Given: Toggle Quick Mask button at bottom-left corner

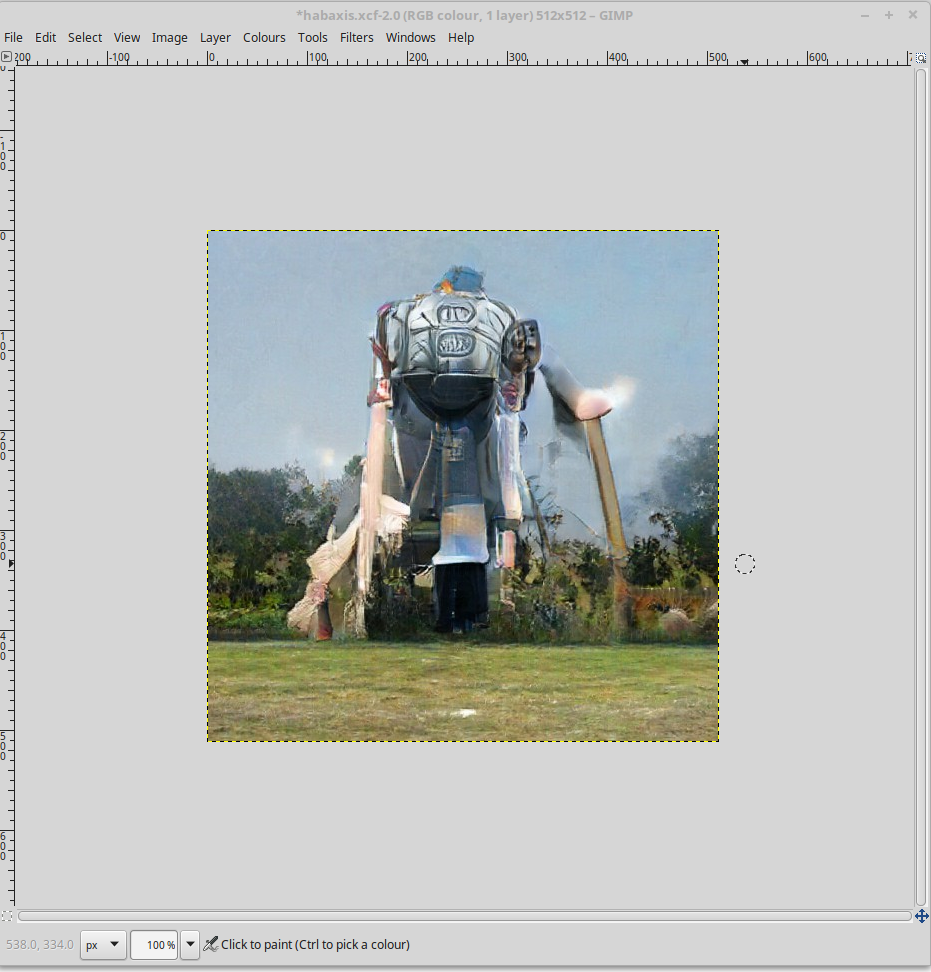Looking at the screenshot, I should tap(6, 916).
